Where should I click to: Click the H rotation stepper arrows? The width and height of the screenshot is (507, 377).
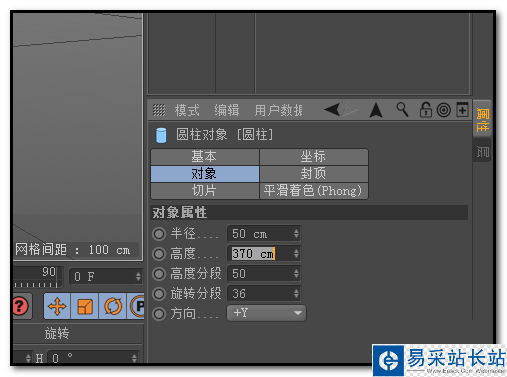coord(134,358)
